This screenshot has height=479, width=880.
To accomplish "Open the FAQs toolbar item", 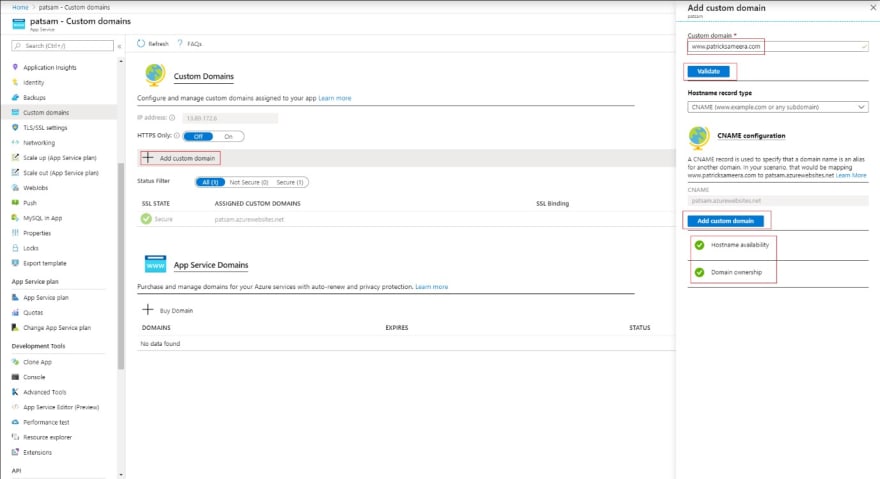I will pyautogui.click(x=190, y=44).
